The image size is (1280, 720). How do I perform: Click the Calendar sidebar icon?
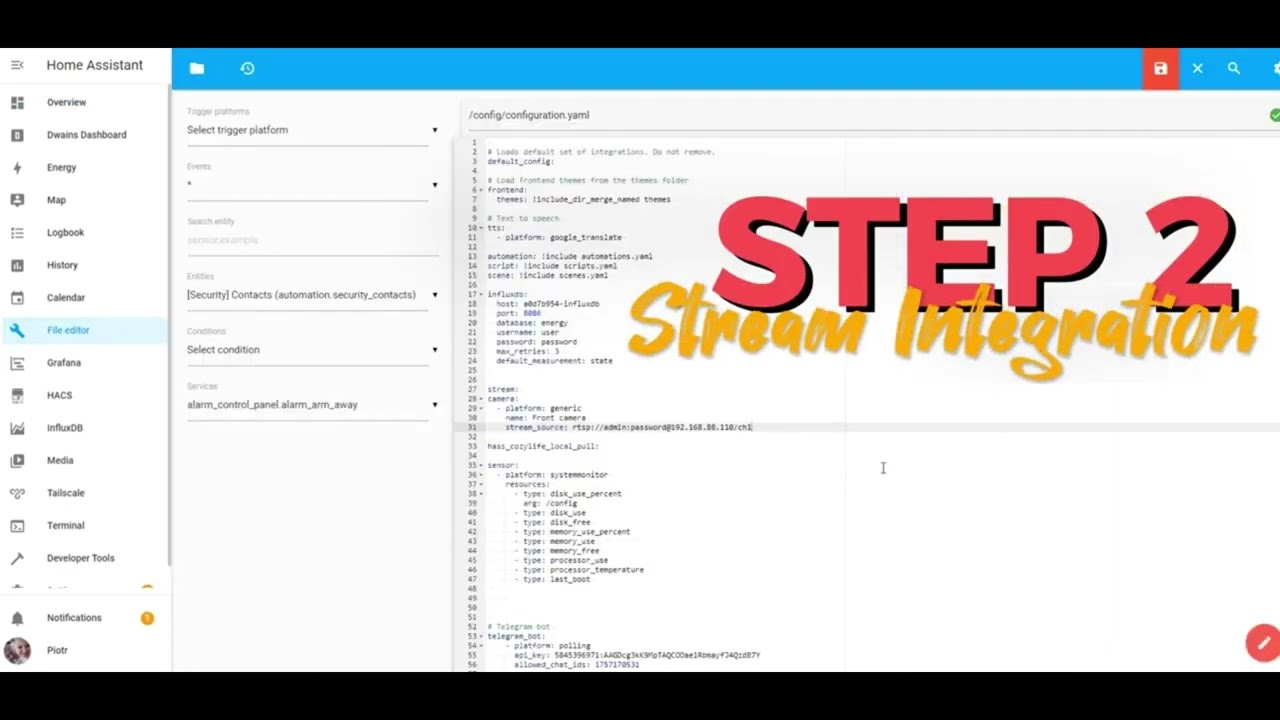point(17,297)
